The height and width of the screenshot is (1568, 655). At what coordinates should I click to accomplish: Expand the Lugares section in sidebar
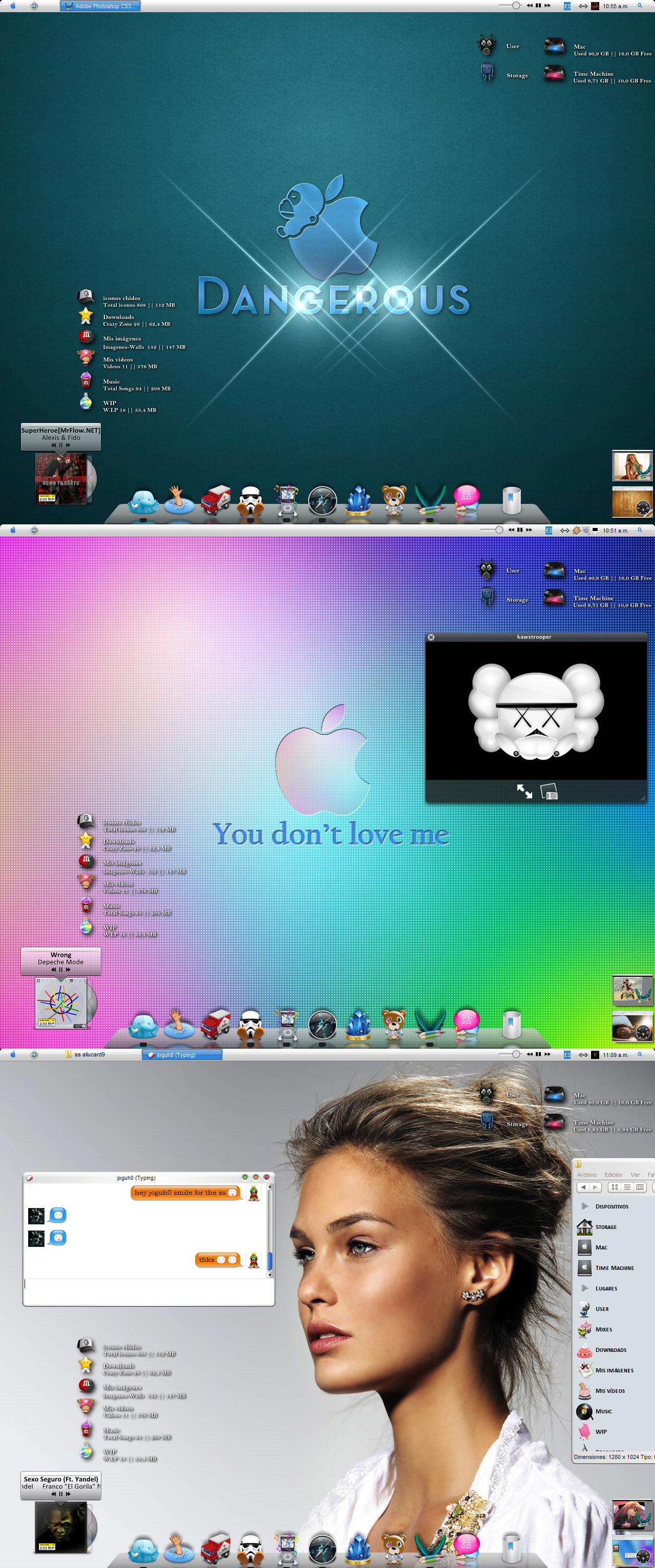tap(584, 1288)
